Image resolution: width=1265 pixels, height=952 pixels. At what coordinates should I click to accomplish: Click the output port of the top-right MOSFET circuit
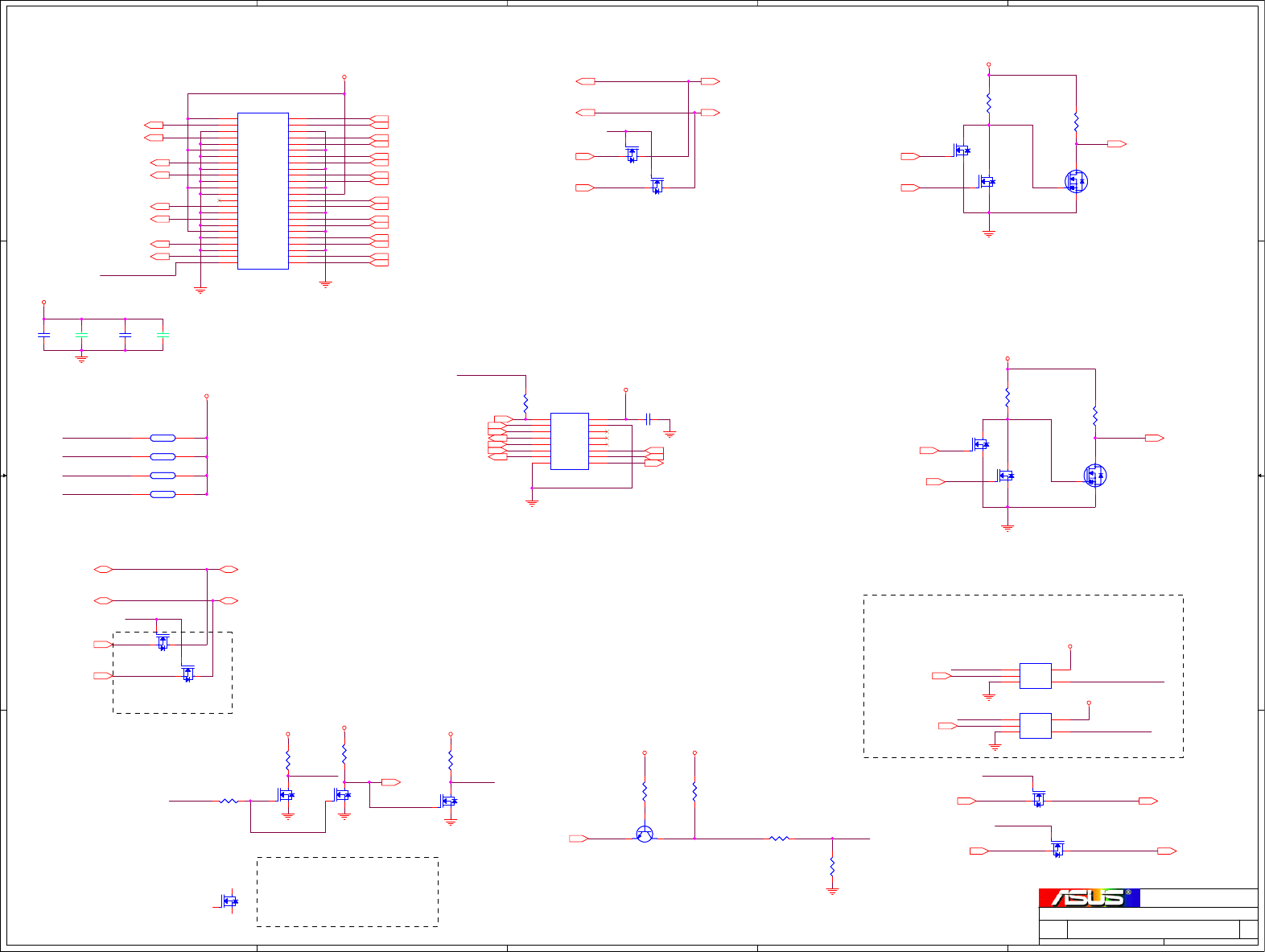(1117, 144)
